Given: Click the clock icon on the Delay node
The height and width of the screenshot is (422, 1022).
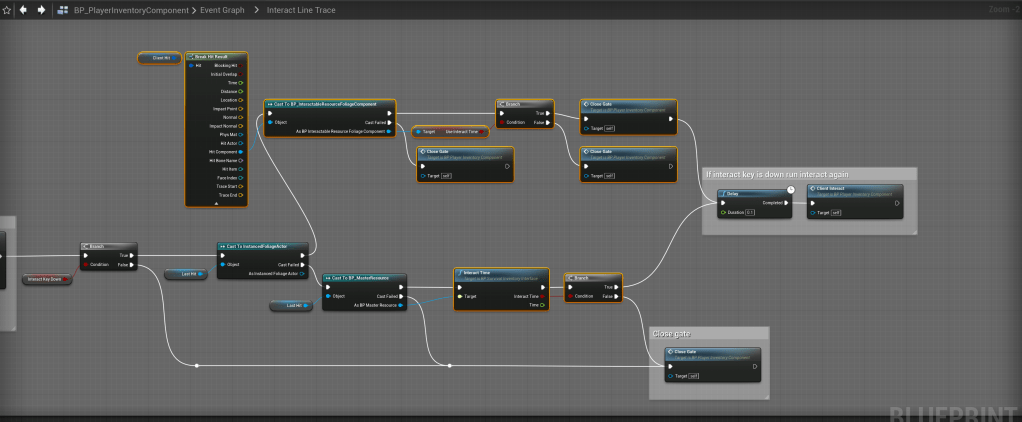Looking at the screenshot, I should coord(789,189).
